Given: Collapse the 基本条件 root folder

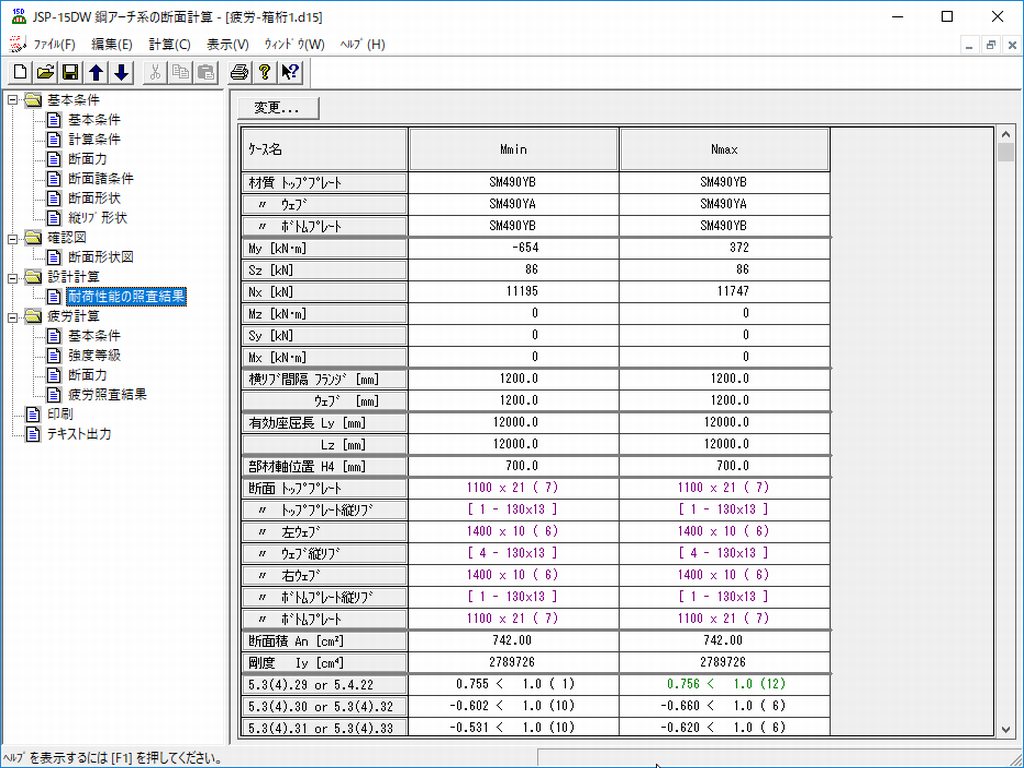Looking at the screenshot, I should tap(12, 100).
